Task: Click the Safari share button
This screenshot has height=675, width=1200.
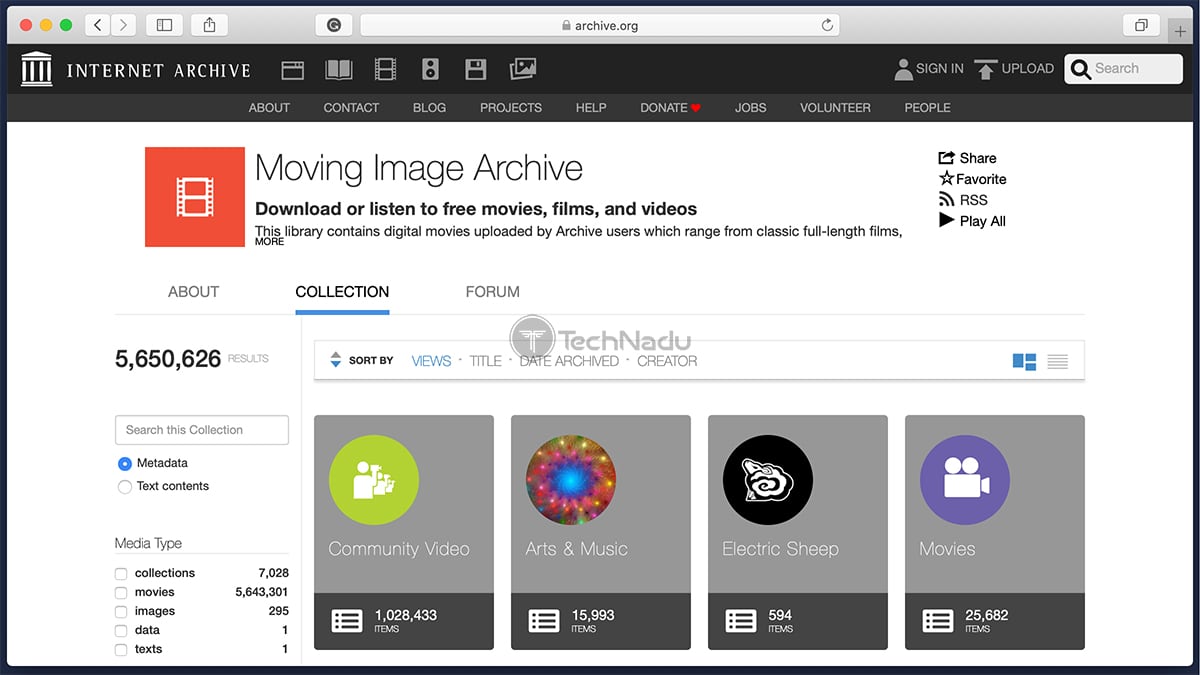Action: [x=209, y=25]
